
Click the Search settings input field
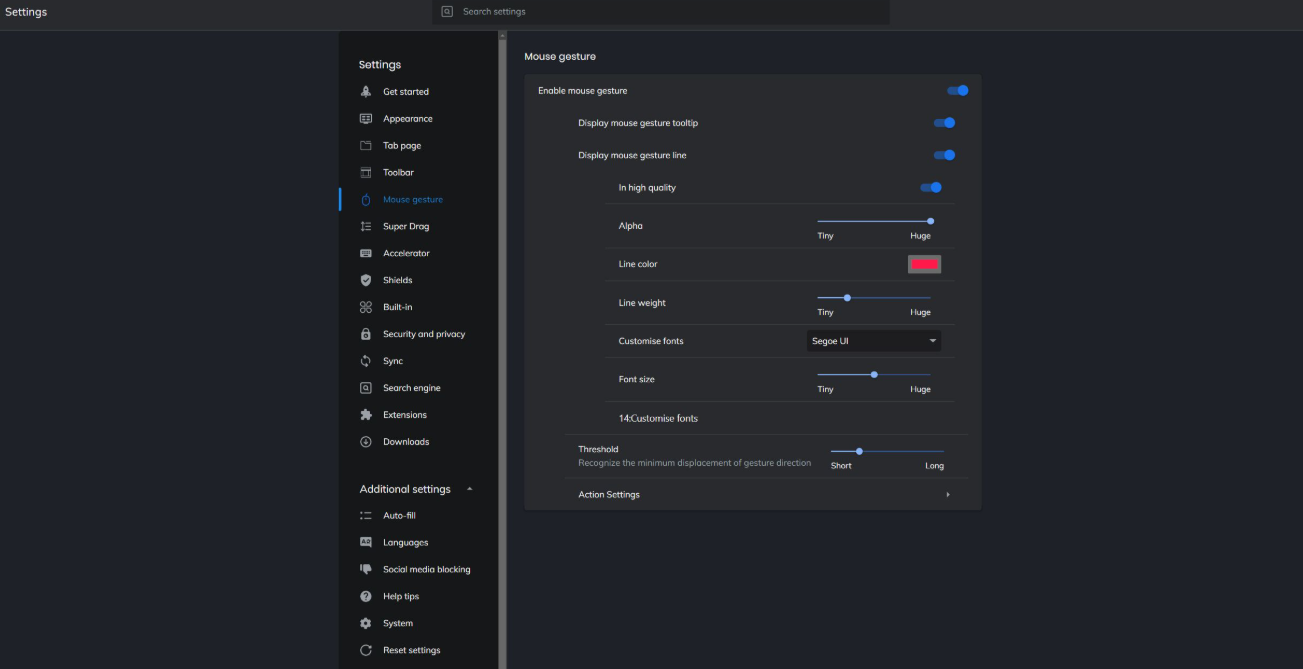pos(660,12)
